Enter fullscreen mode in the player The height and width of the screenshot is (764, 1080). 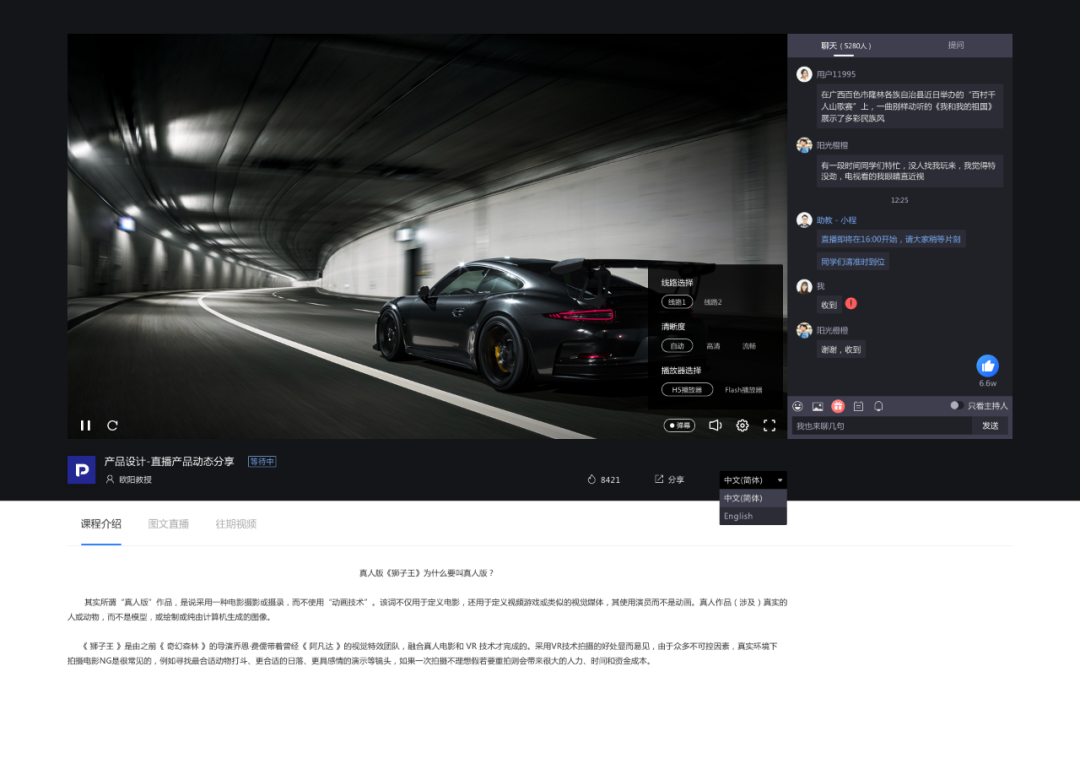pos(769,425)
